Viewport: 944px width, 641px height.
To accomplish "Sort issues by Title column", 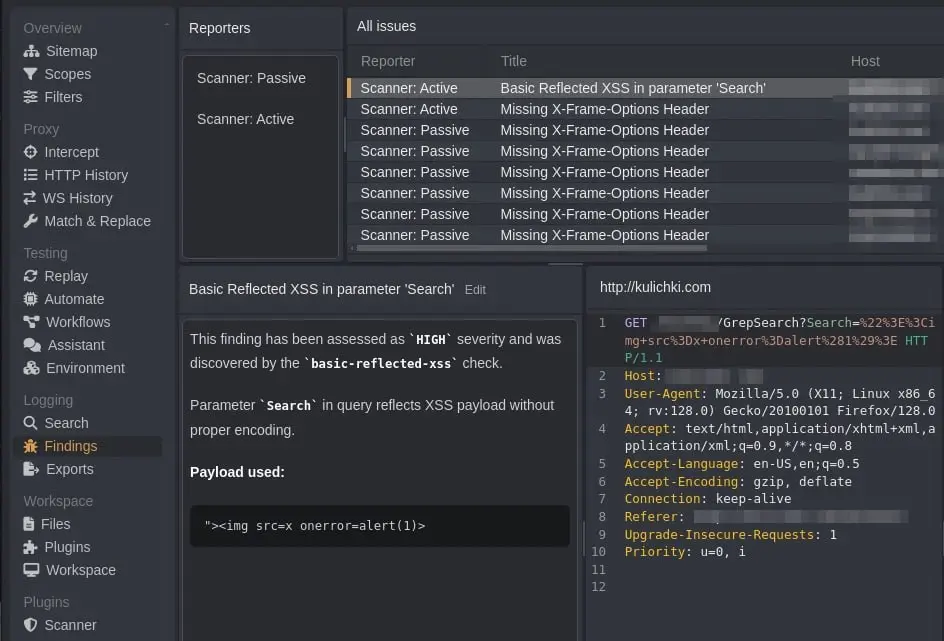I will (514, 61).
